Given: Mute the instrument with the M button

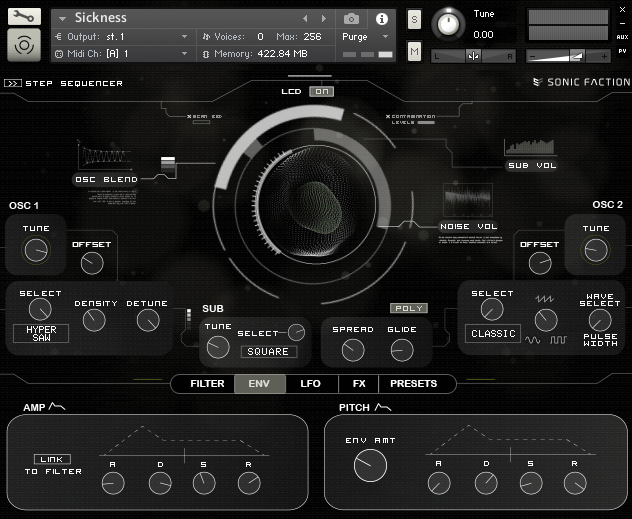Looking at the screenshot, I should (x=414, y=52).
